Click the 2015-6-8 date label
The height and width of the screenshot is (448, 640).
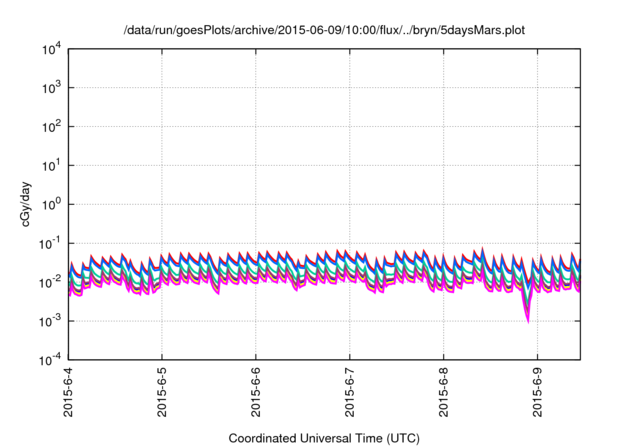(x=444, y=392)
